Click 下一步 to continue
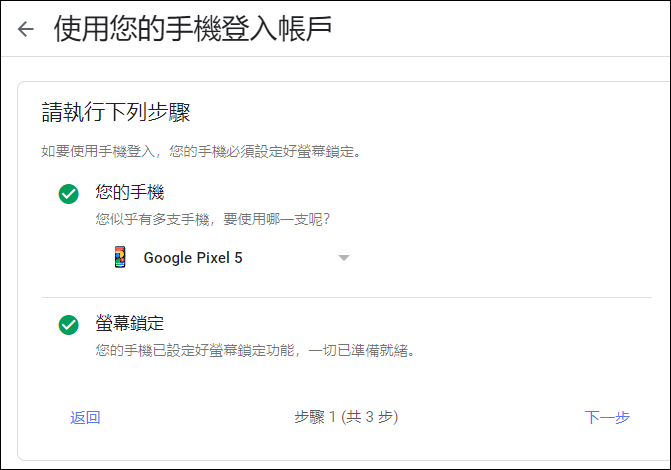 tap(607, 417)
